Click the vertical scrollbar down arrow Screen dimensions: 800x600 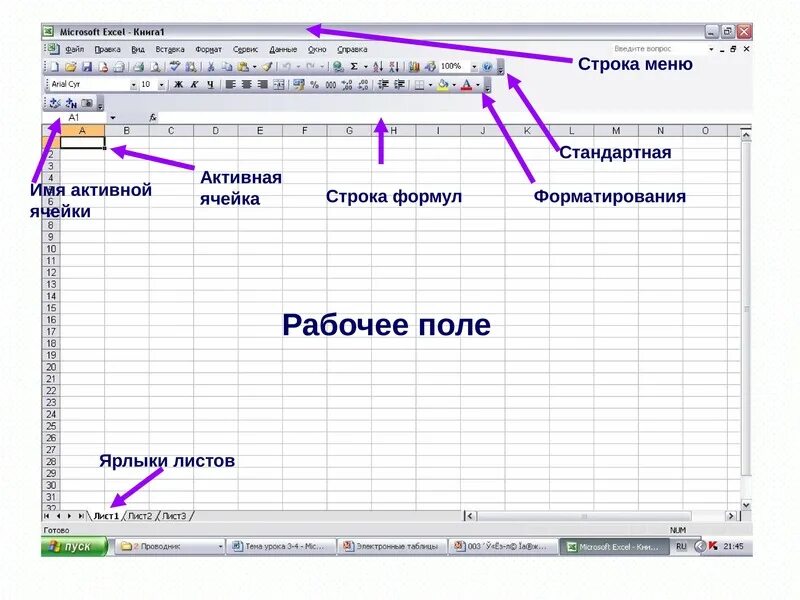click(746, 505)
